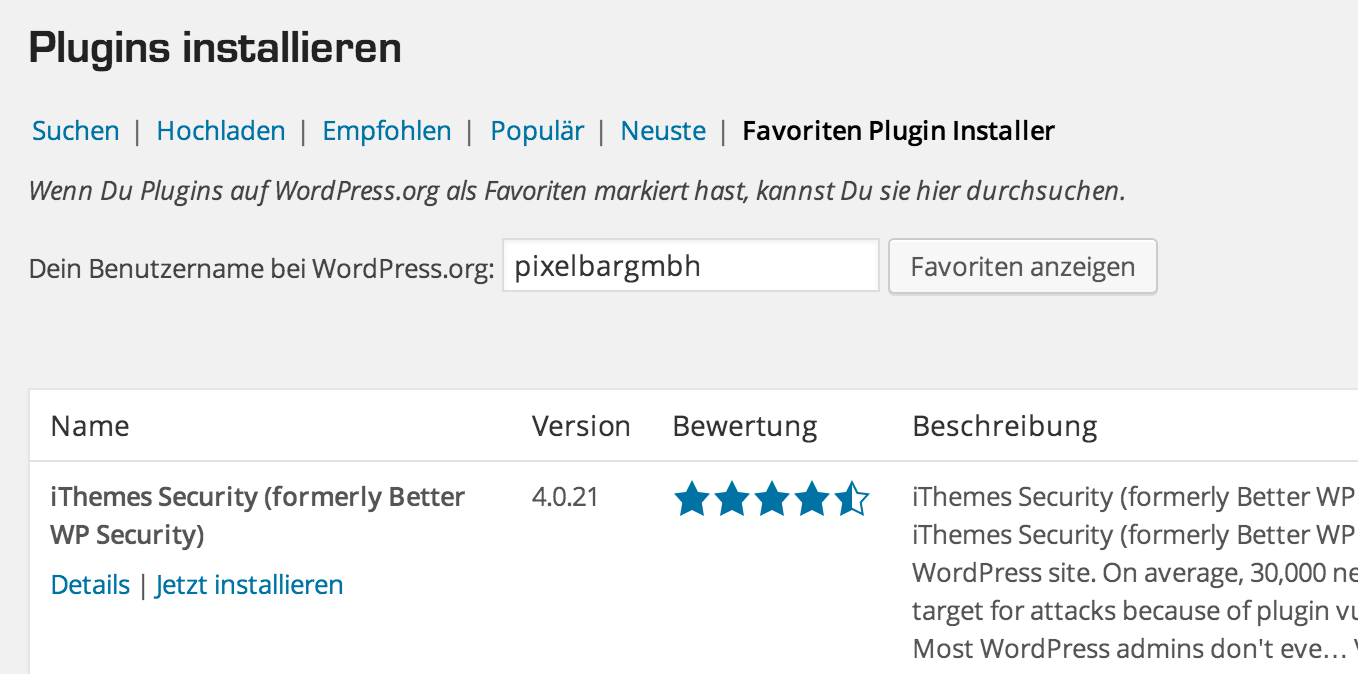
Task: Select the Favoriten Plugin Installer tab
Action: (898, 131)
